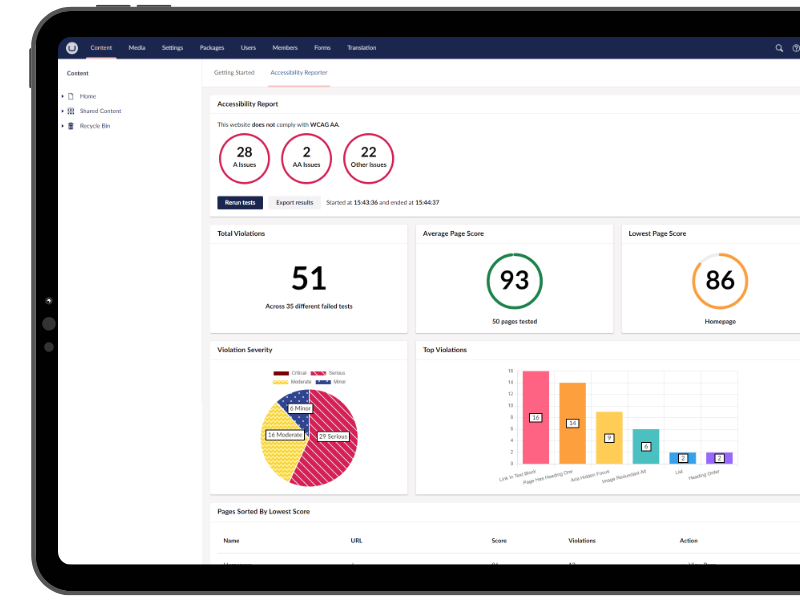Click the Rerun tests button
800x600 pixels.
pos(239,202)
